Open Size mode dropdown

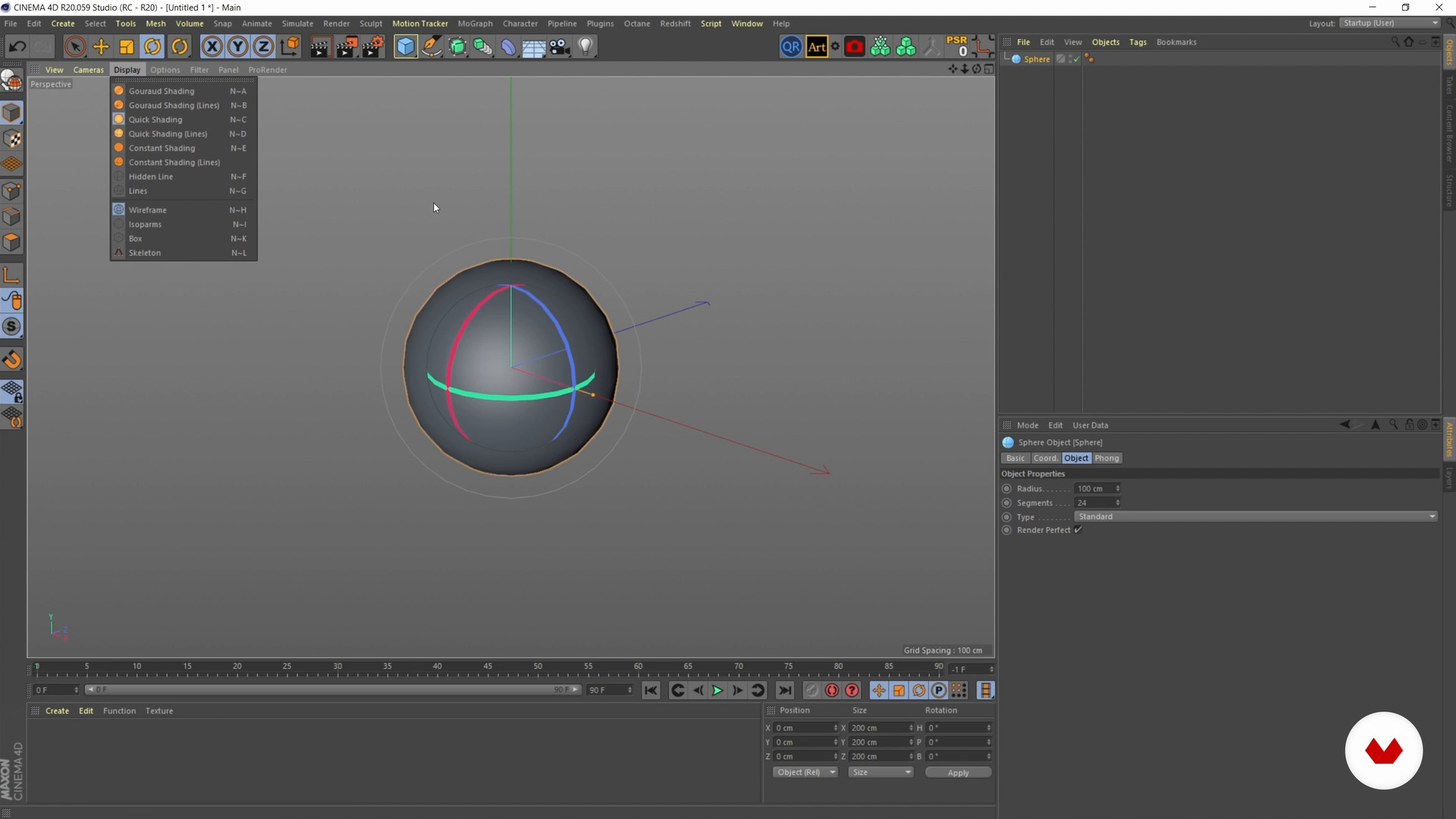tap(880, 772)
